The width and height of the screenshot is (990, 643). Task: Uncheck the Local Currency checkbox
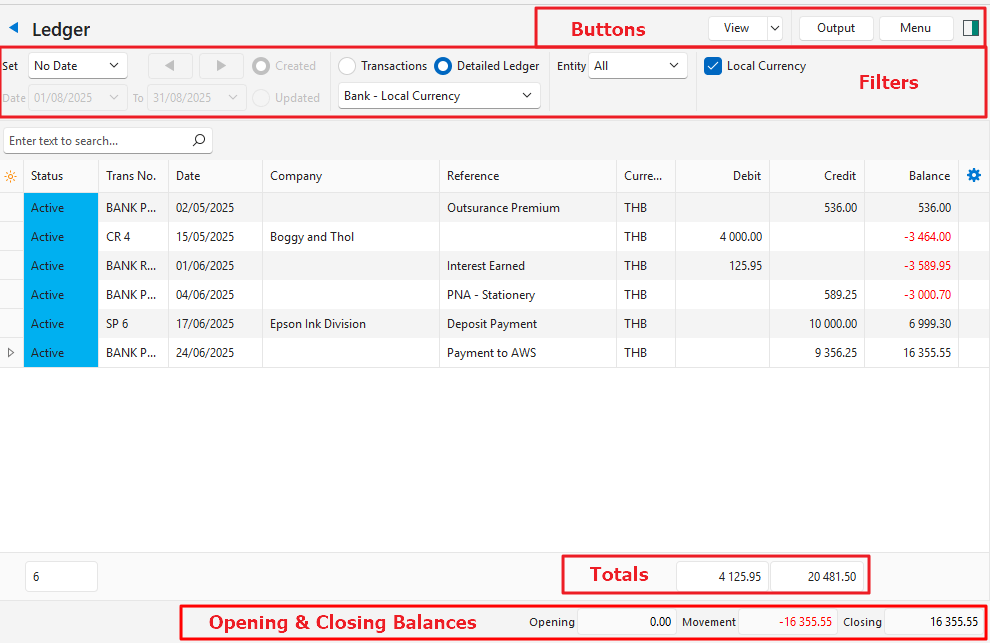coord(713,66)
